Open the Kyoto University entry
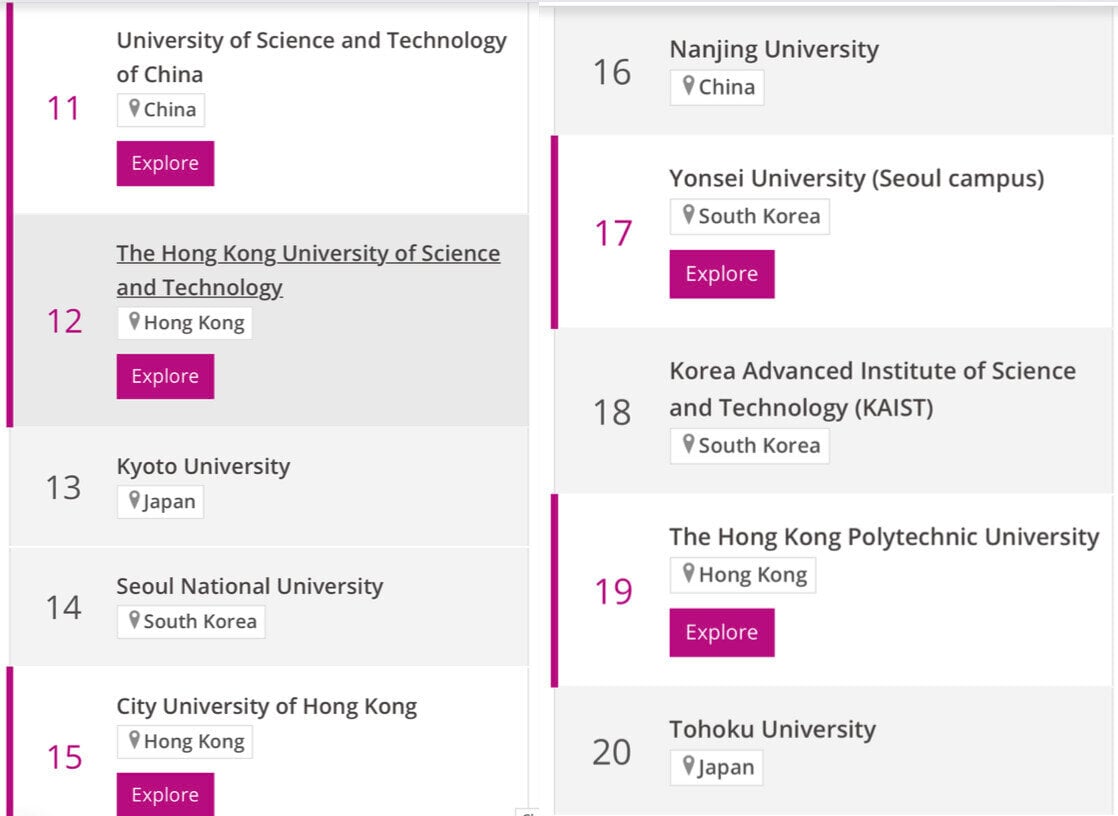 [203, 466]
